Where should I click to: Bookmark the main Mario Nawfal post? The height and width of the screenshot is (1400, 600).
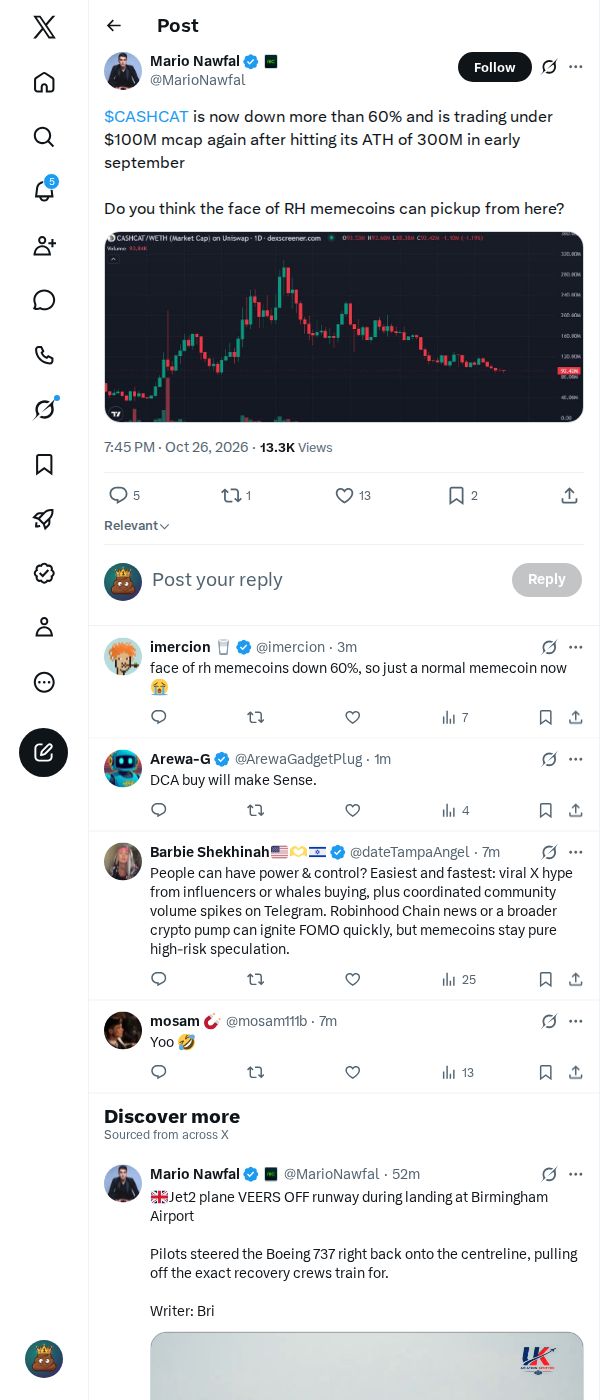tap(462, 495)
